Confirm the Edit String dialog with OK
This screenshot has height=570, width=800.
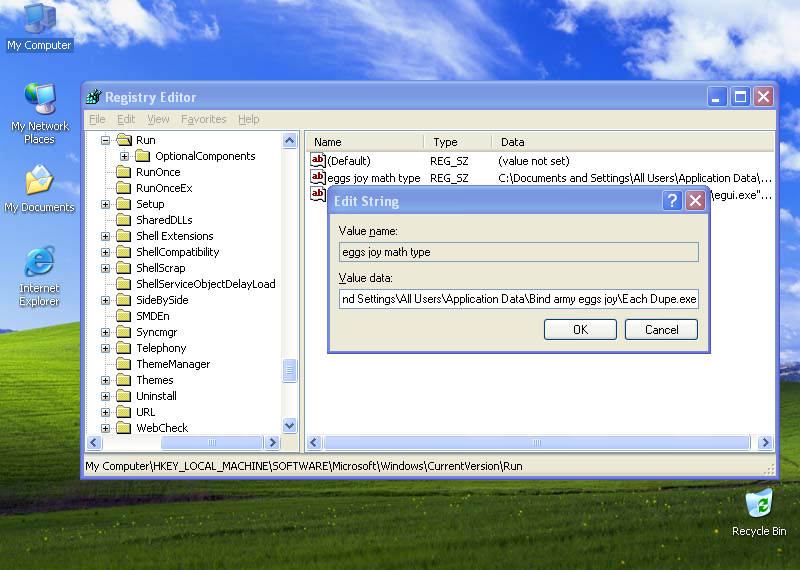[x=580, y=330]
